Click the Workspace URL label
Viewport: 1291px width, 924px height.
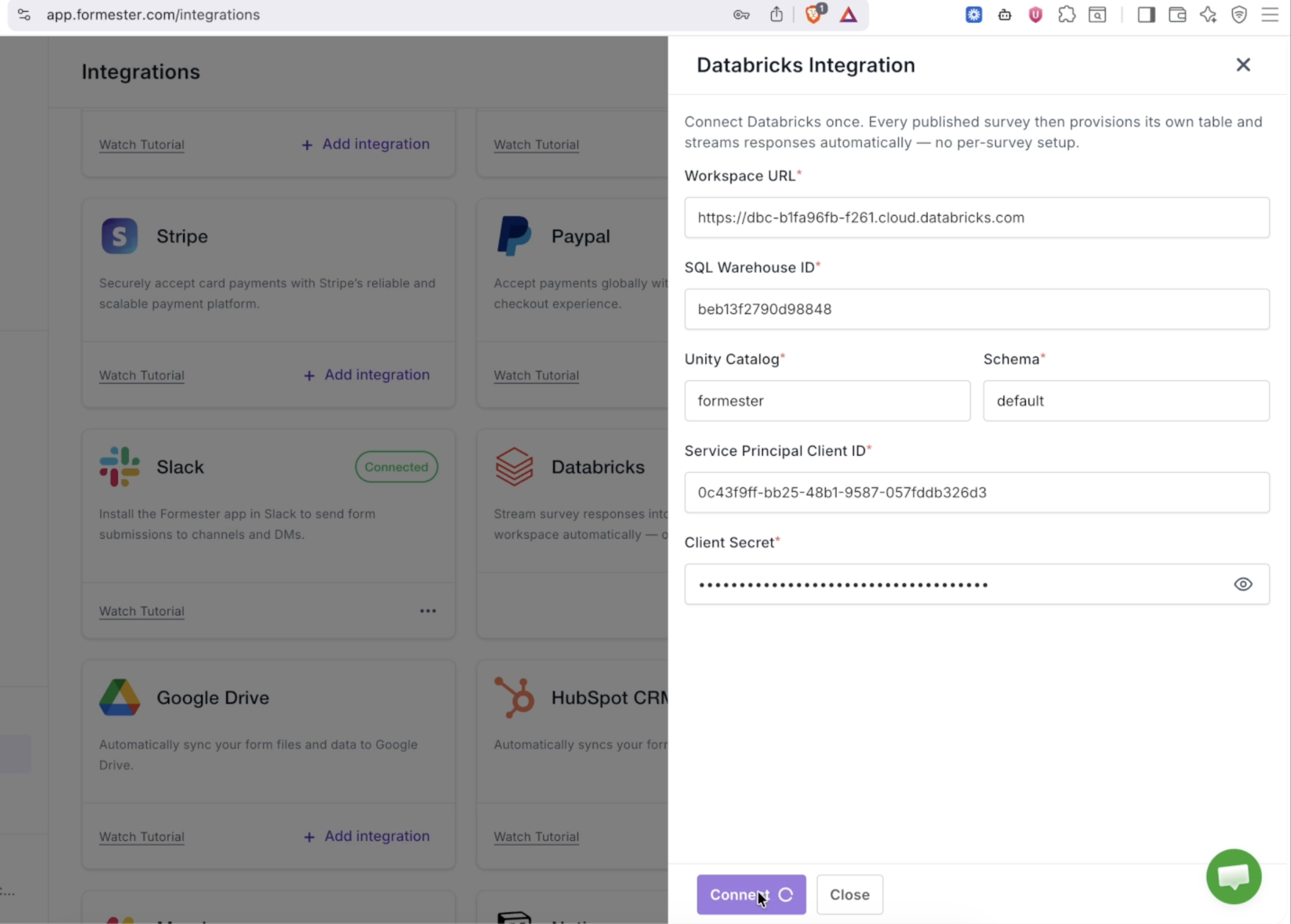pos(740,176)
